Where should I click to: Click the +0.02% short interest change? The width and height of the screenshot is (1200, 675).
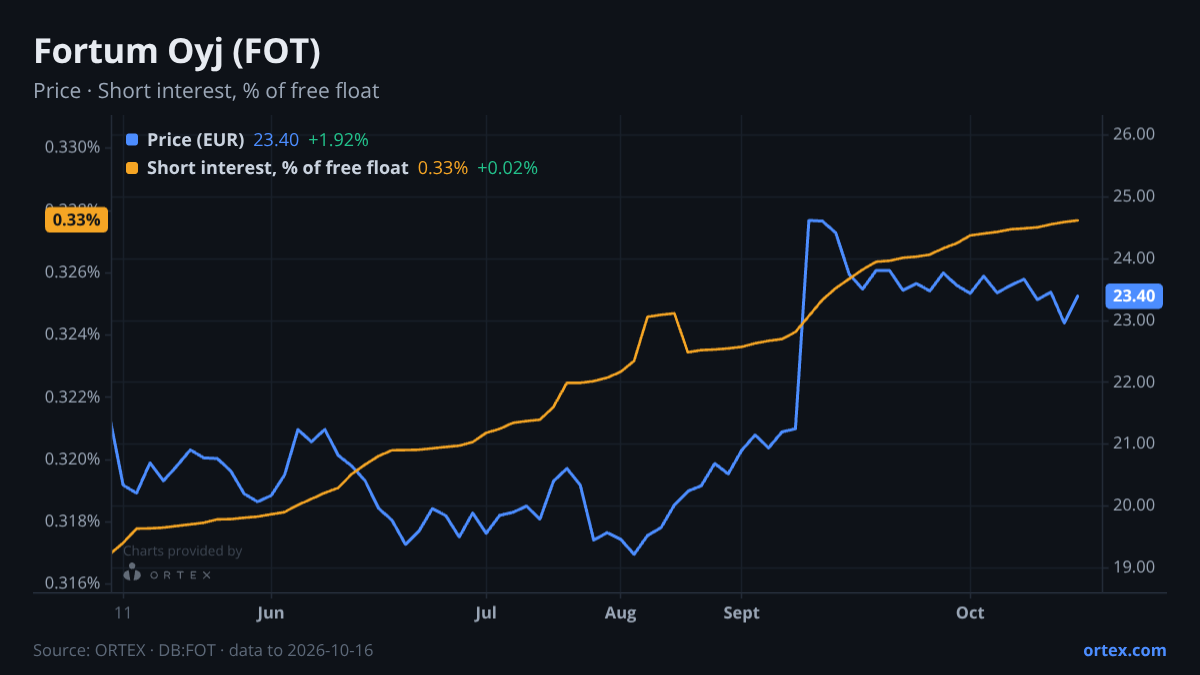tap(508, 168)
